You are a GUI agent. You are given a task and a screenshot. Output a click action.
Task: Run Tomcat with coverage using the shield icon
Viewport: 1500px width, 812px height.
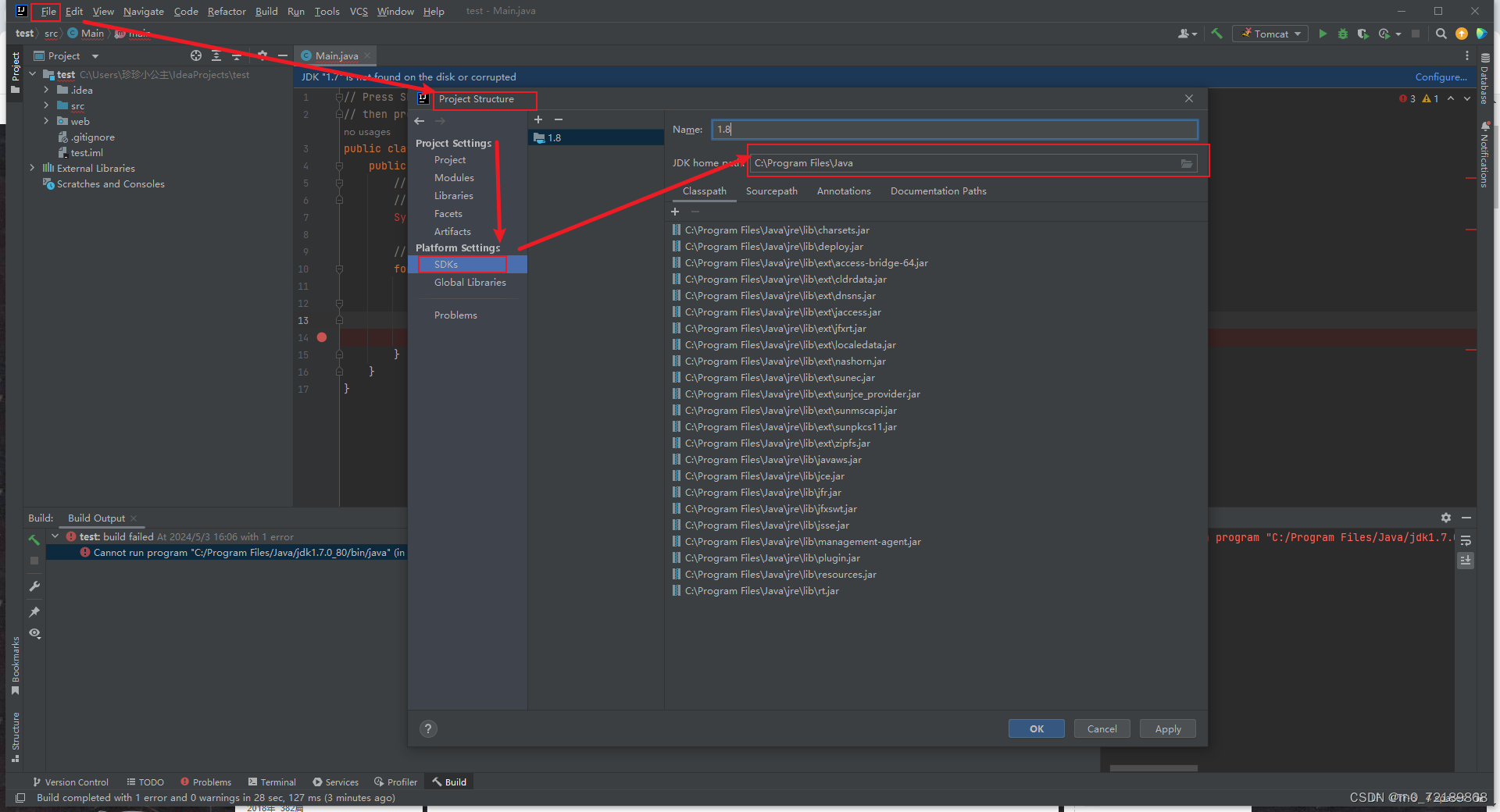click(x=1362, y=34)
